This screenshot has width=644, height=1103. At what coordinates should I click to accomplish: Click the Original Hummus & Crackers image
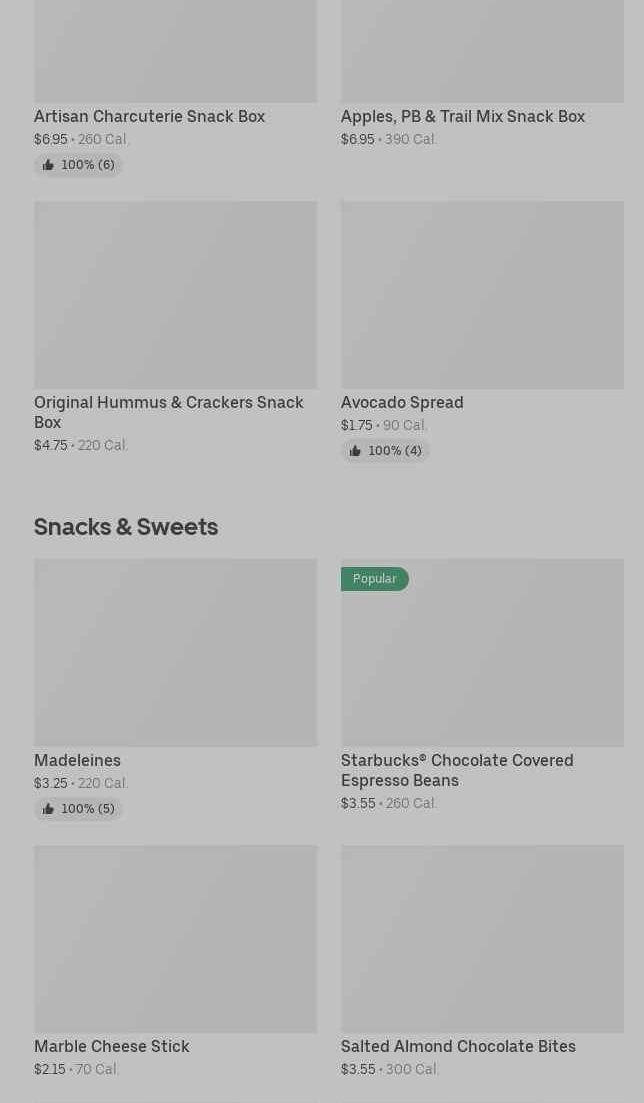tap(175, 294)
